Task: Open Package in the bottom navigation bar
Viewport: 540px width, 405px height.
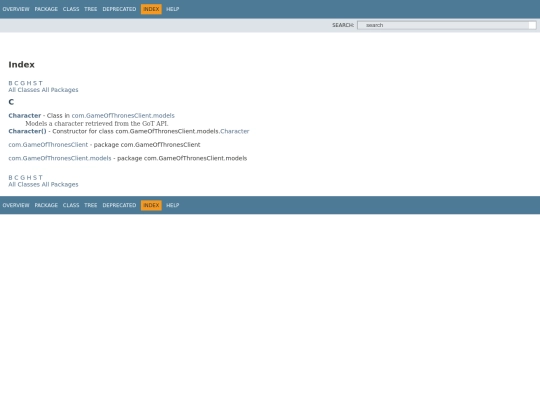Action: 46,205
